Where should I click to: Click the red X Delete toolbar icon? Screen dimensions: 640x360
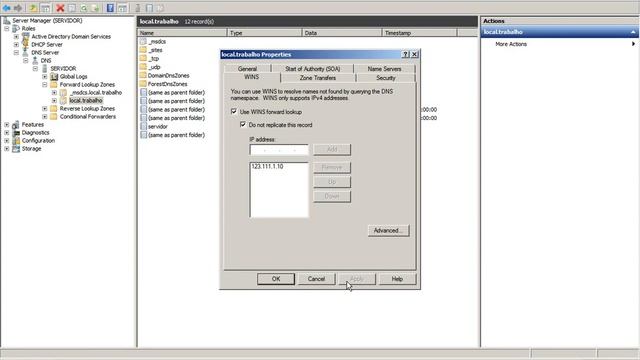pyautogui.click(x=60, y=8)
